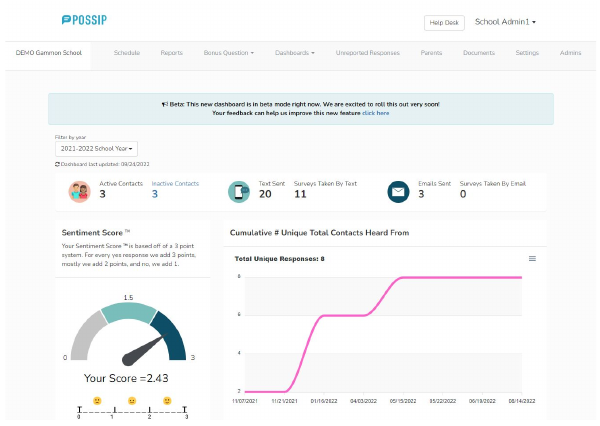Click the neutral face emoji
Image resolution: width=600 pixels, height=426 pixels.
coord(132,401)
